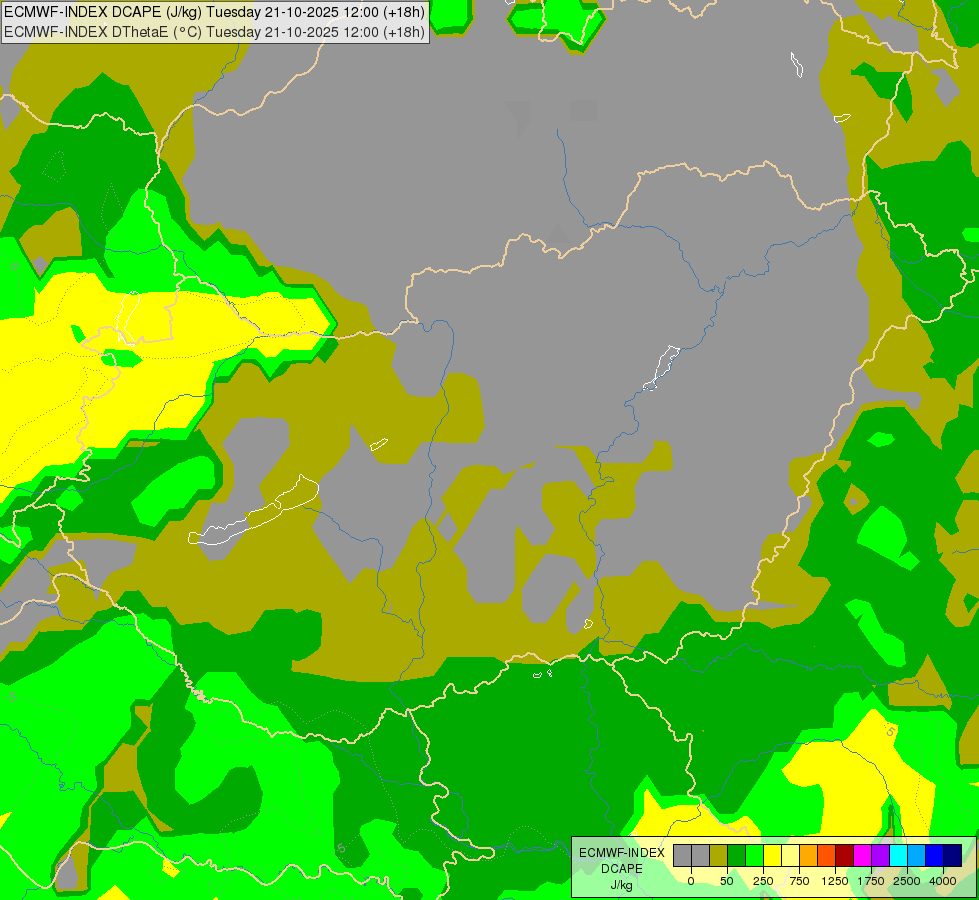This screenshot has width=979, height=900.
Task: Click the legend value 4000
Action: click(x=943, y=881)
